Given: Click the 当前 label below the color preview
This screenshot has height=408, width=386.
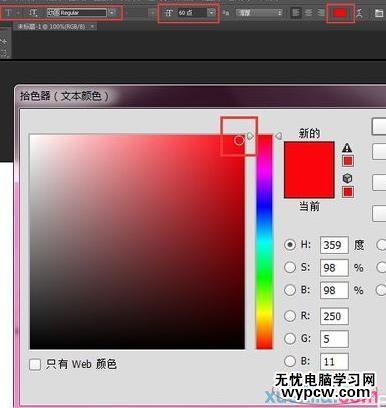Looking at the screenshot, I should pyautogui.click(x=309, y=206).
